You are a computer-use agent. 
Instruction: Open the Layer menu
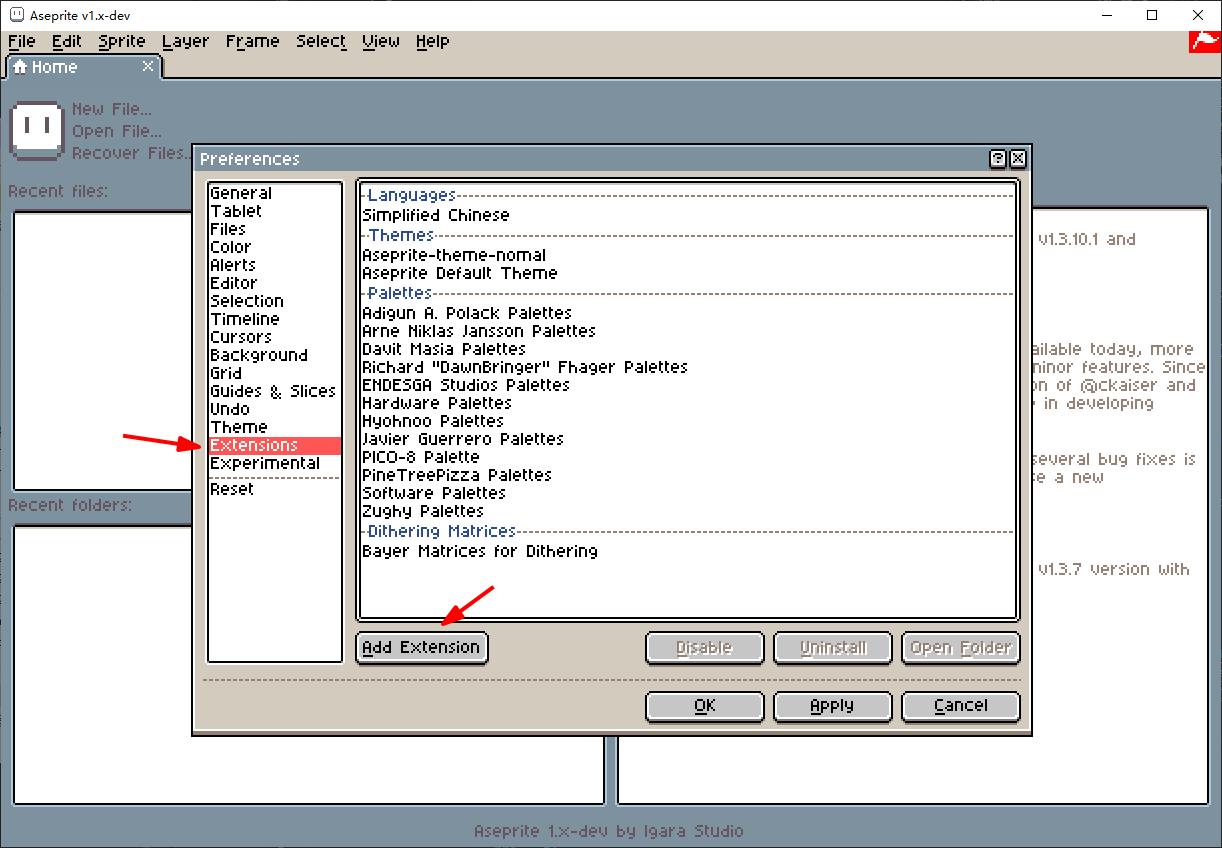point(185,41)
